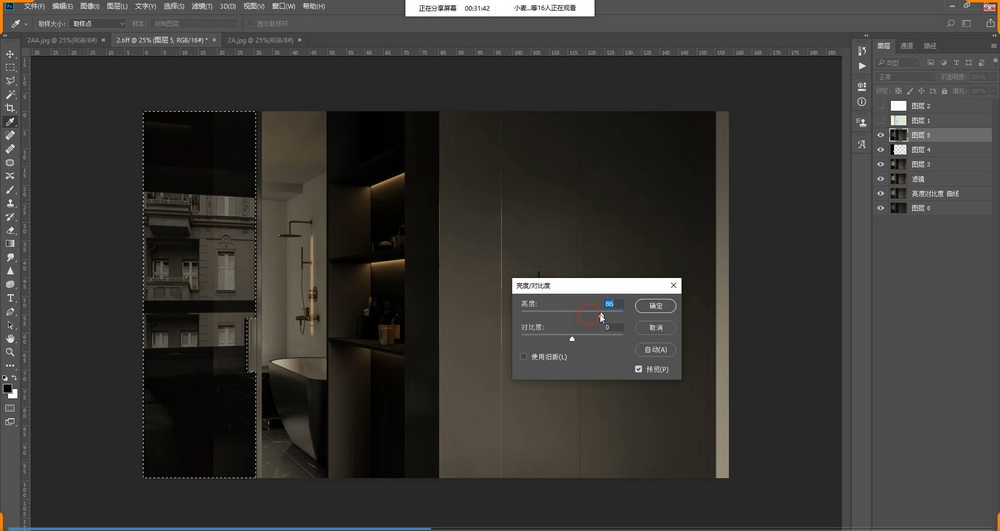Image resolution: width=1000 pixels, height=531 pixels.
Task: Click the 自动 (Auto) button
Action: click(655, 349)
